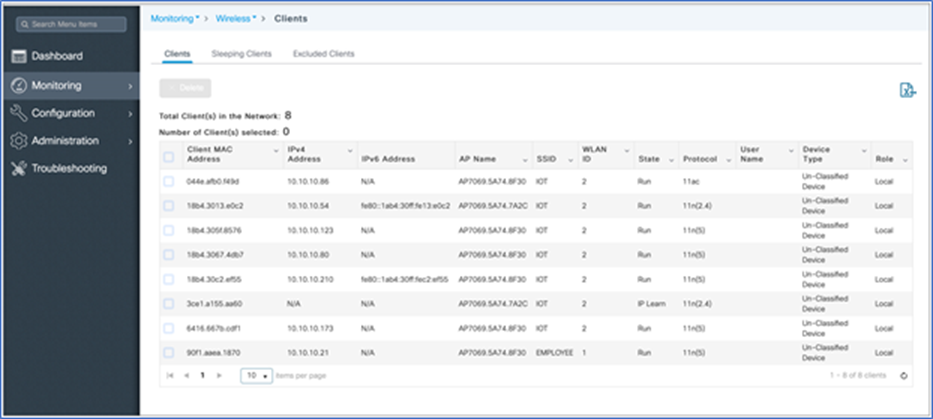
Task: Tick the checkbox for 3ce1.a155.aa60
Action: pyautogui.click(x=169, y=304)
